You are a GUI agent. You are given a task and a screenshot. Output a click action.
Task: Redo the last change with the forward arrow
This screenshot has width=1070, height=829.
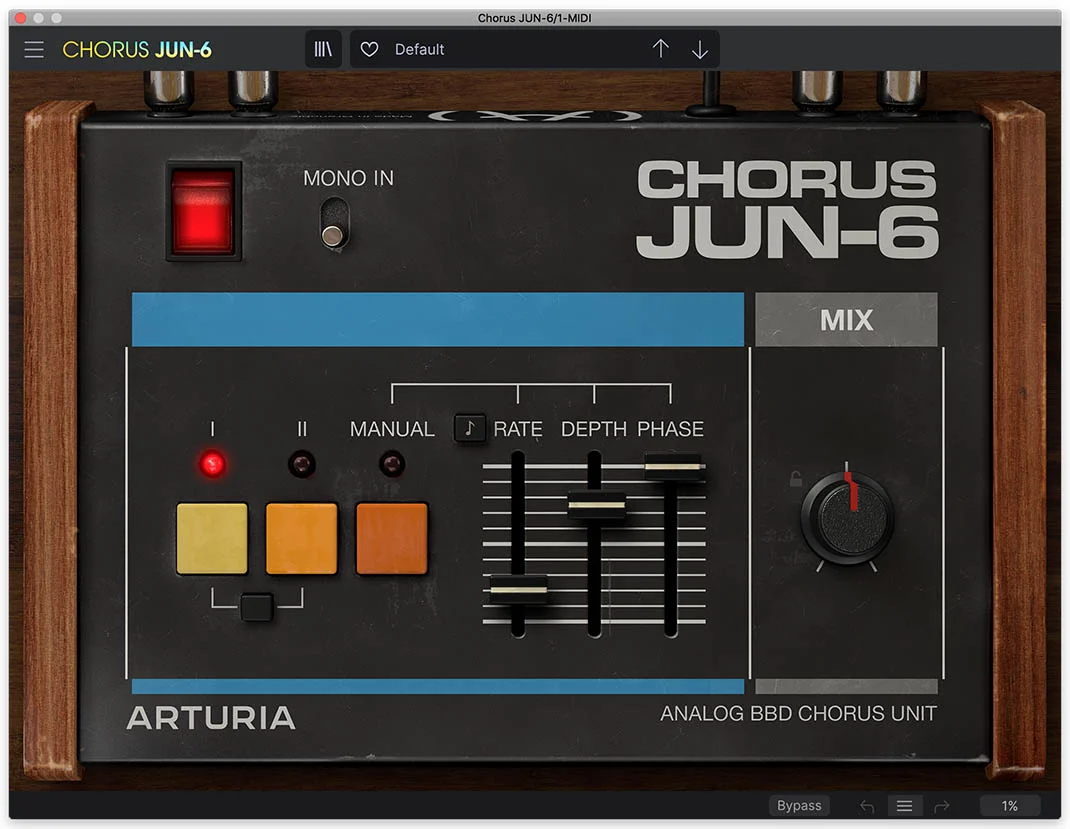pyautogui.click(x=942, y=805)
